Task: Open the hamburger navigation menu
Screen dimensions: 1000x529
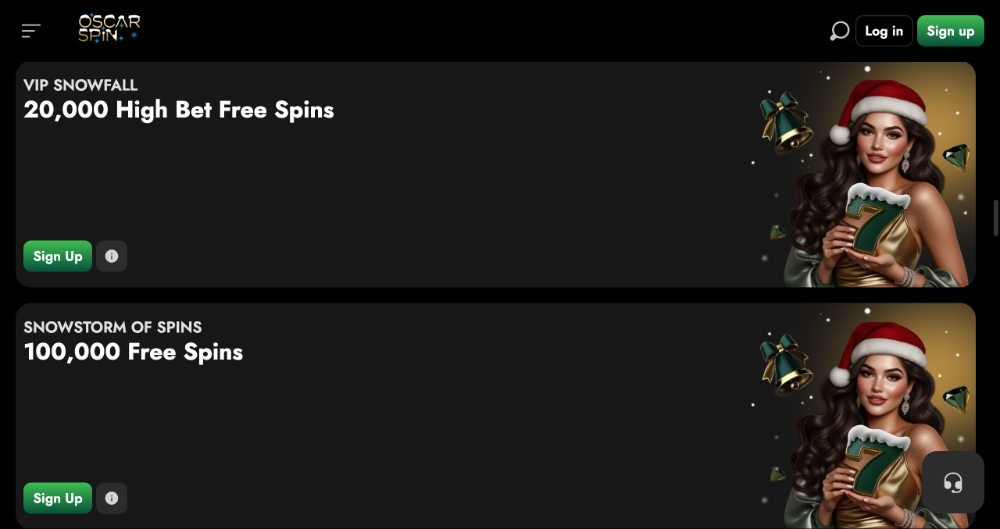Action: 31,31
